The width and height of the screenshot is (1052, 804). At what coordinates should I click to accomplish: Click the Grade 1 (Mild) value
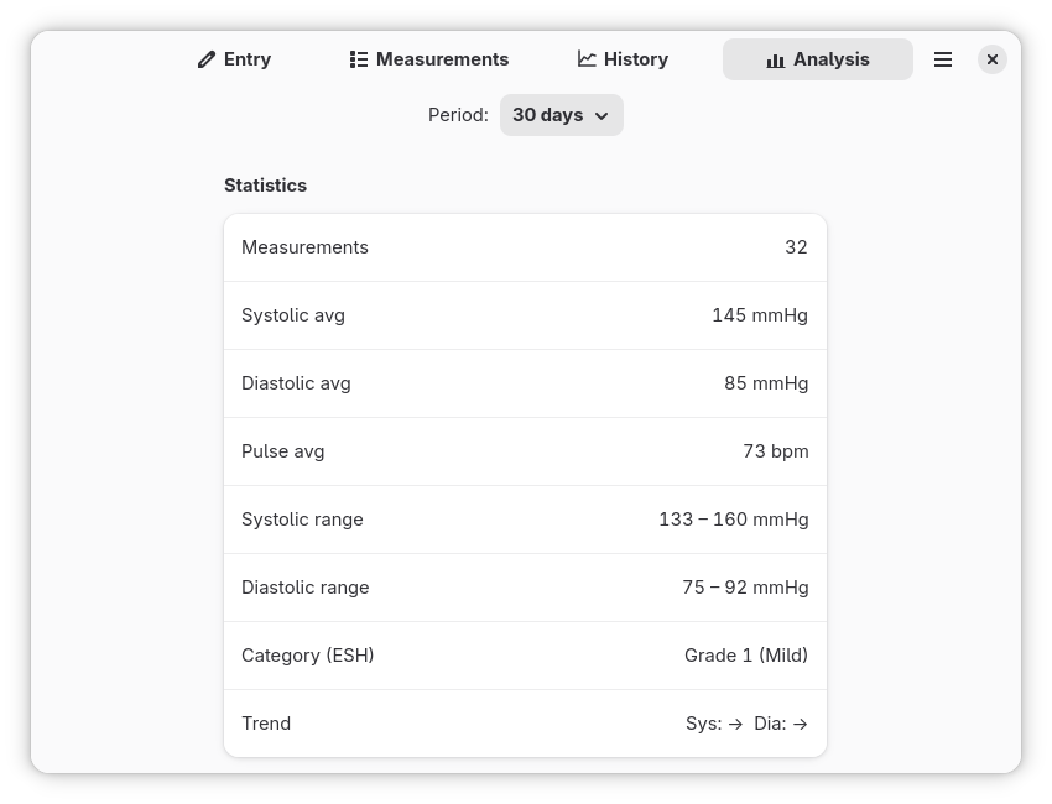click(746, 656)
